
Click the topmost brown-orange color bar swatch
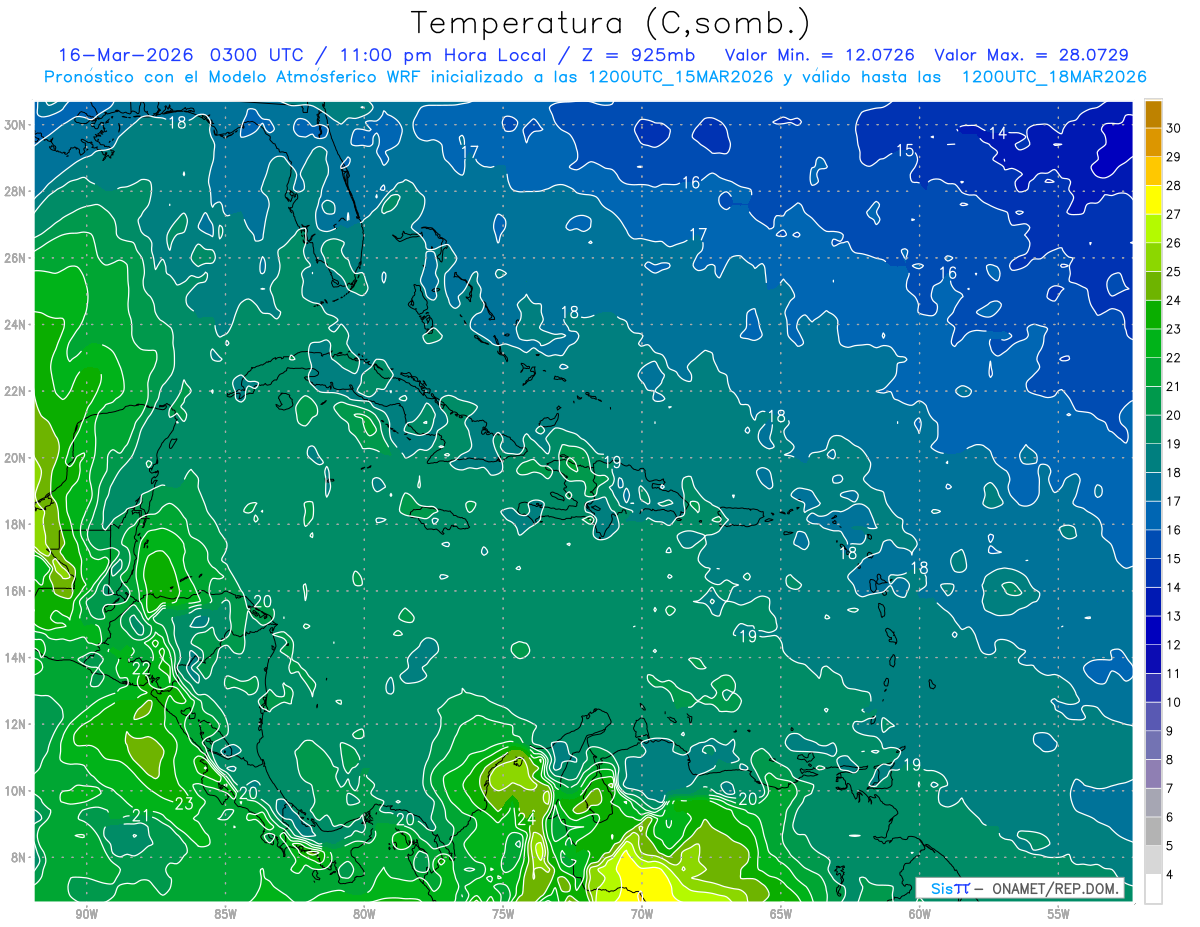tap(1153, 114)
